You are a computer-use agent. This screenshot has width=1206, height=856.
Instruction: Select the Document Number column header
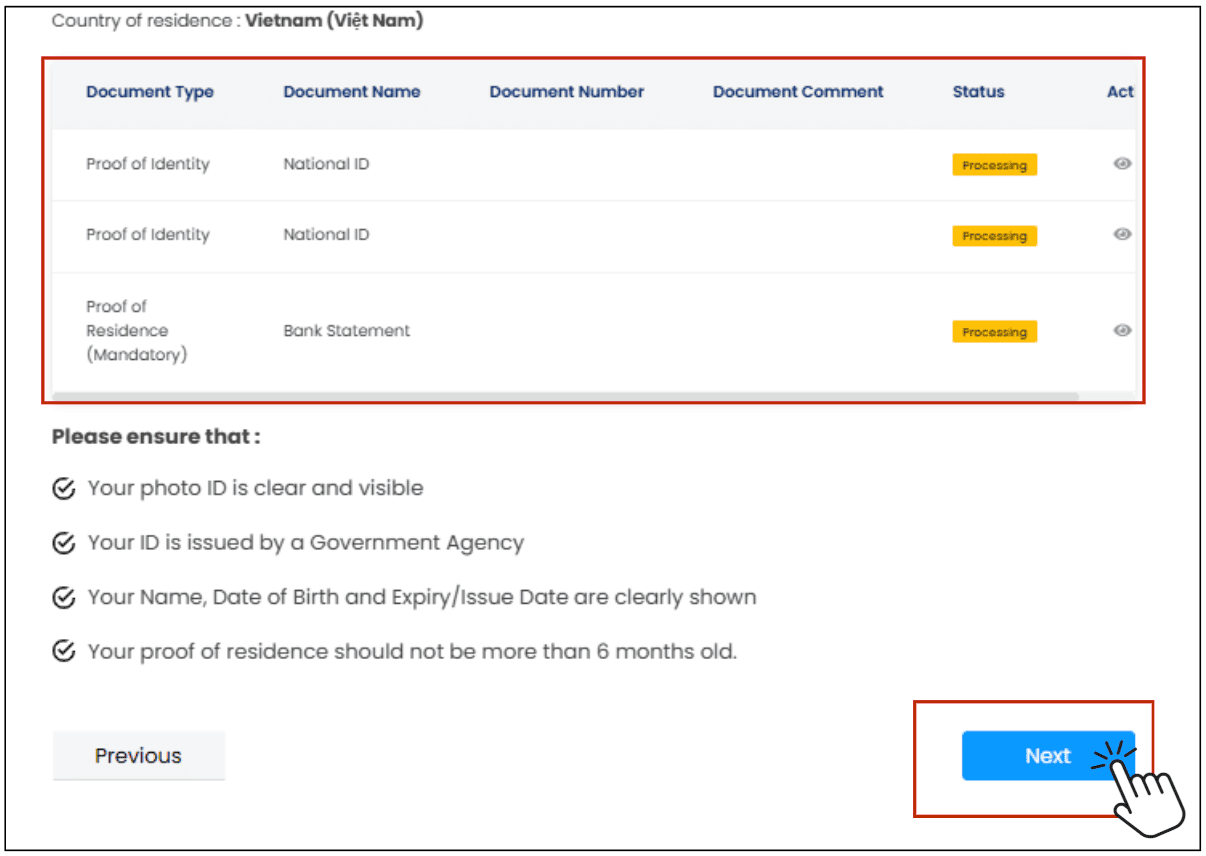pos(567,92)
